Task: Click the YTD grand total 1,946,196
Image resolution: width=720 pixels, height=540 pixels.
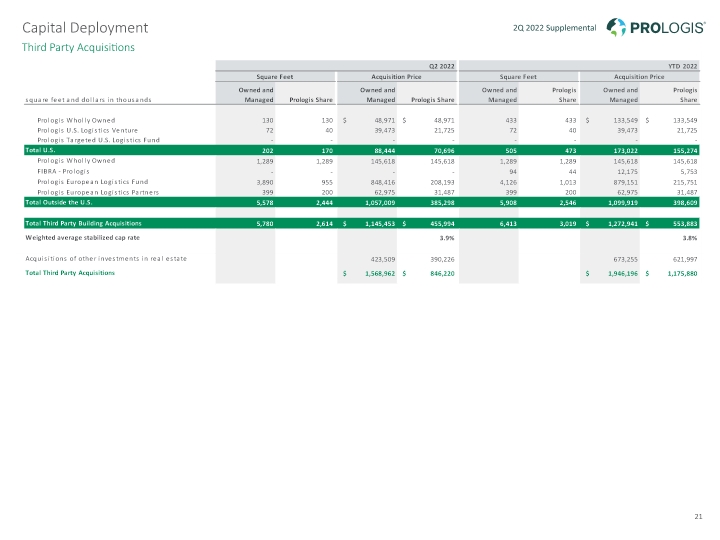Action: pyautogui.click(x=623, y=274)
